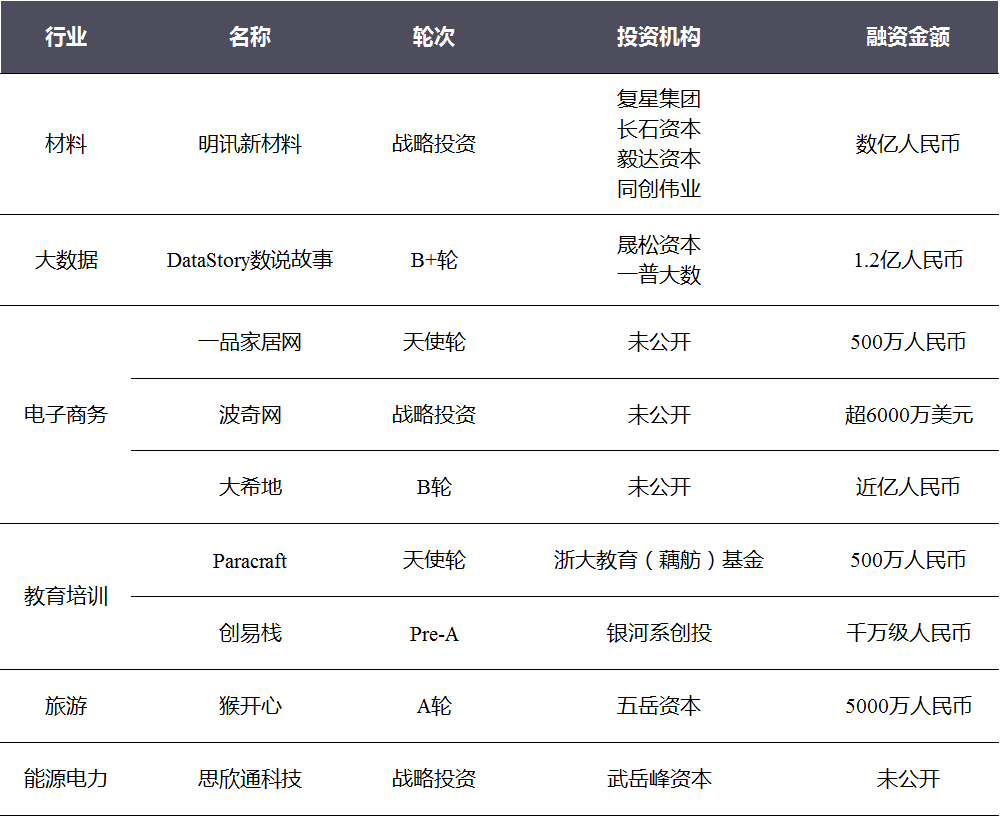
Task: Select the Pre-A round cell
Action: click(x=434, y=633)
